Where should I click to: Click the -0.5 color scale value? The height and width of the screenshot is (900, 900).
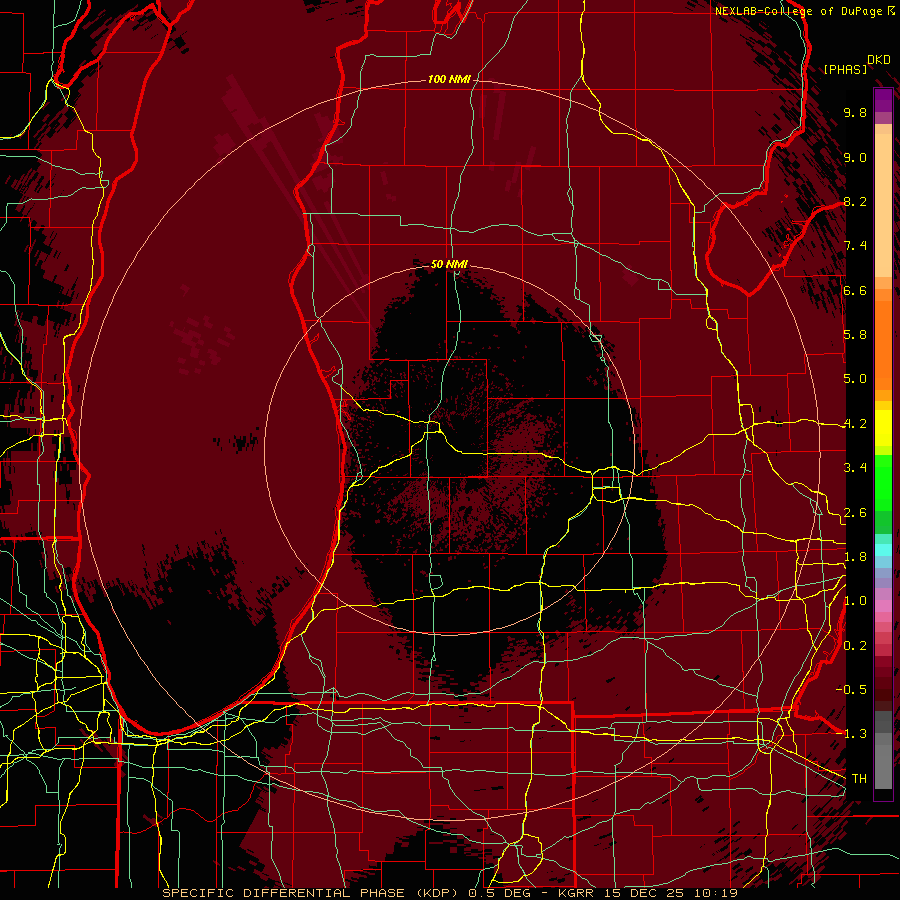(x=851, y=689)
